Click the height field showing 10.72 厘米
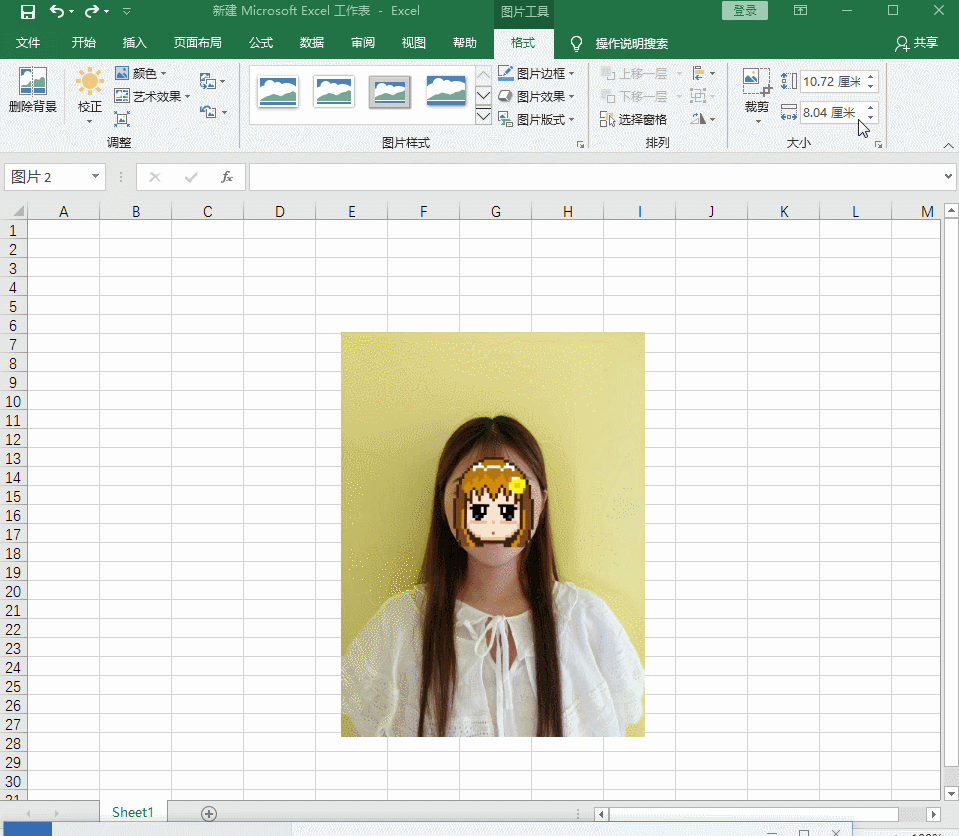Viewport: 959px width, 836px height. coord(830,81)
